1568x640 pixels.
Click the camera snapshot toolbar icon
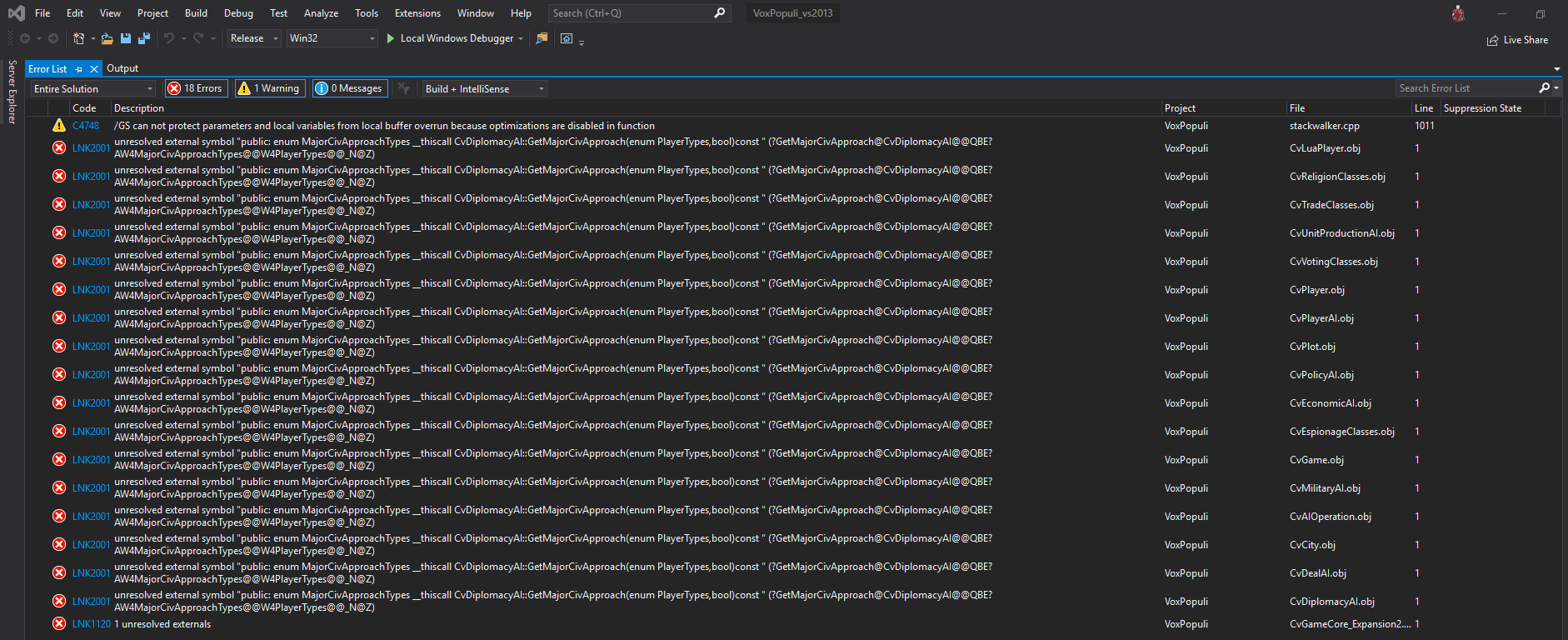pyautogui.click(x=567, y=38)
